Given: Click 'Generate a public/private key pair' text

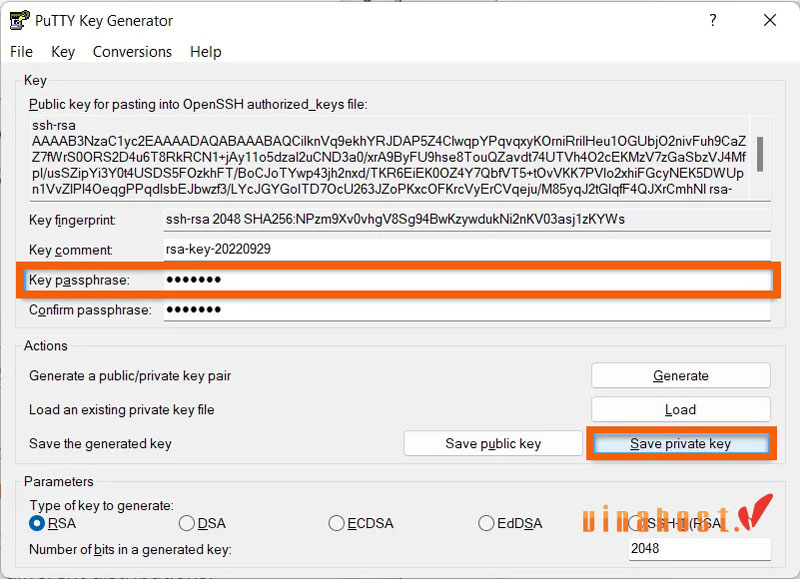Looking at the screenshot, I should coord(130,376).
